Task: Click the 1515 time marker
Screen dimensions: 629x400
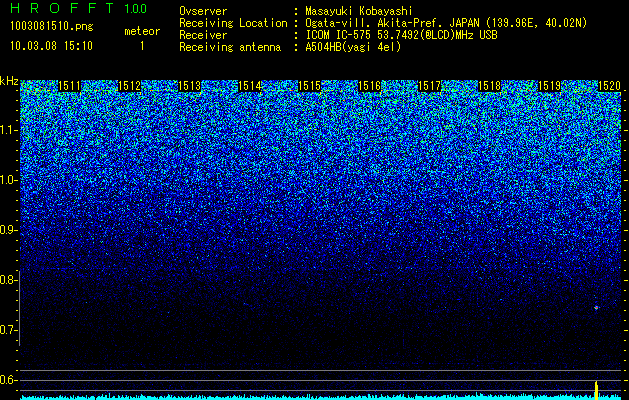Action: click(x=309, y=86)
